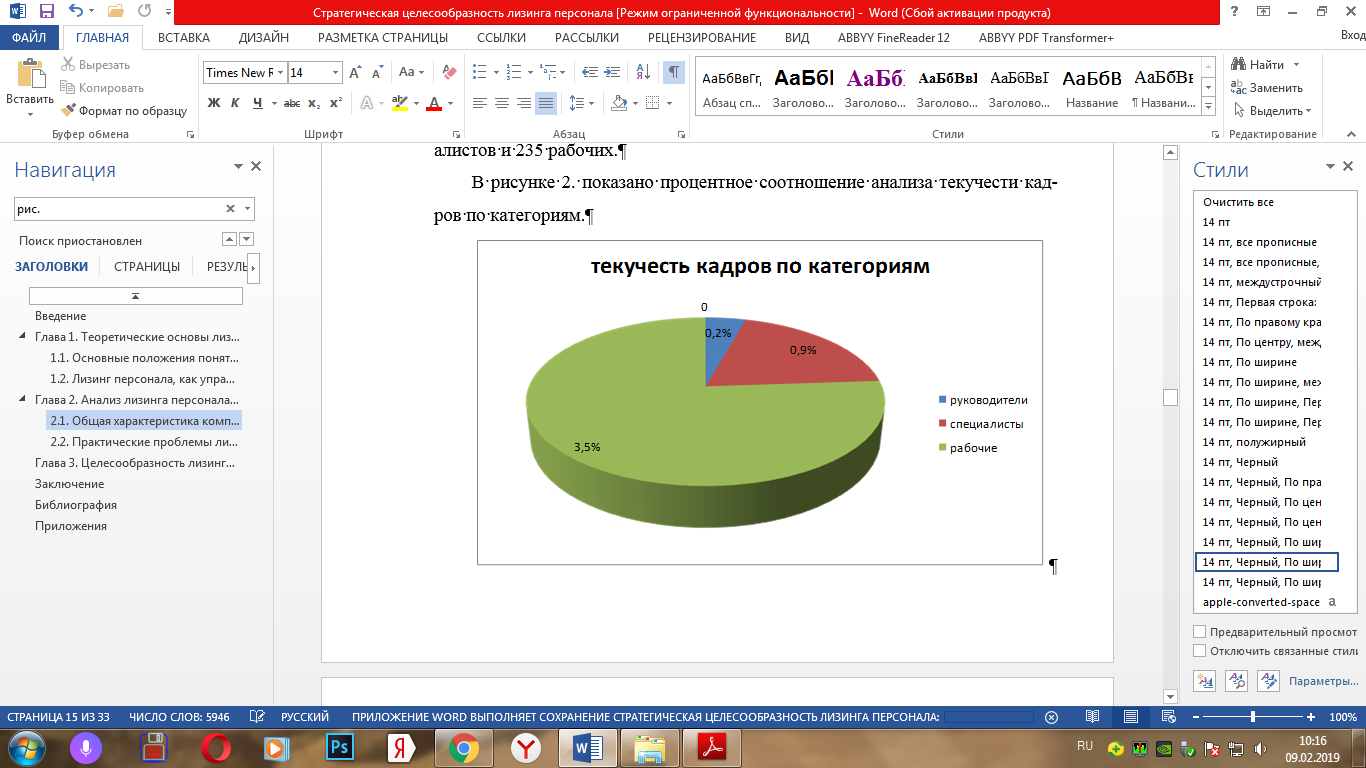Click the strikethrough (abc) icon
This screenshot has width=1366, height=768.
tap(292, 103)
